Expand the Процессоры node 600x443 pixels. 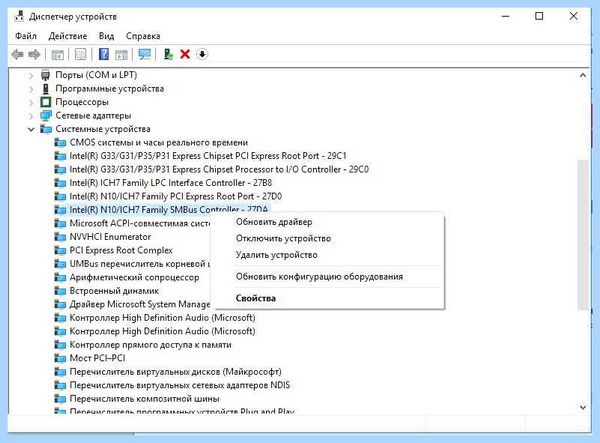tap(31, 103)
